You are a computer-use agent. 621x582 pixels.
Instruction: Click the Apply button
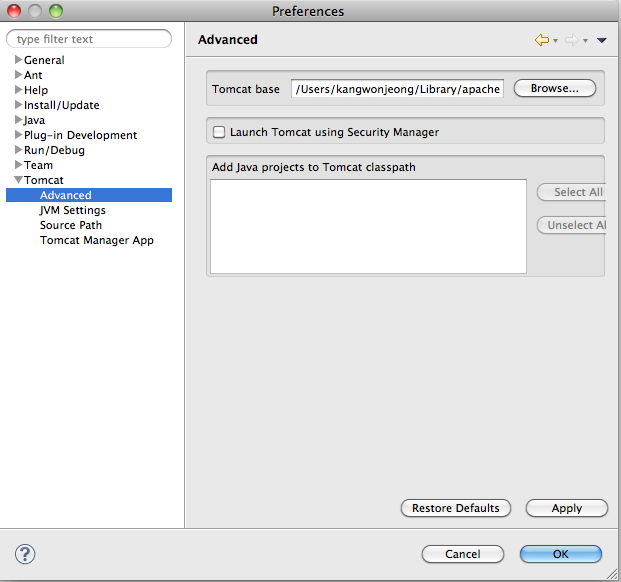click(567, 508)
